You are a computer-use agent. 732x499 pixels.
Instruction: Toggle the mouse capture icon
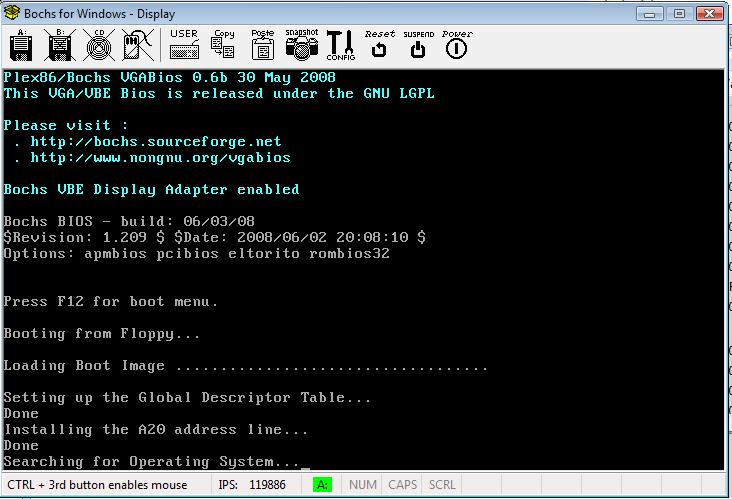click(138, 45)
